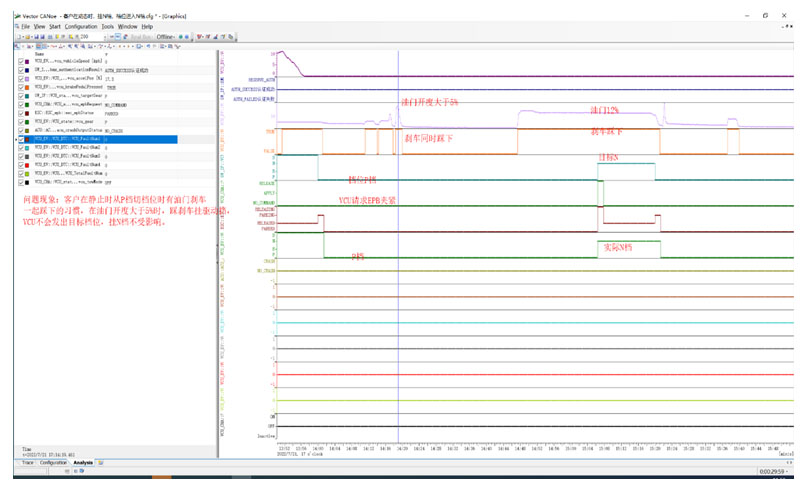
Task: Click the small icon right of the Analysis tab
Action: tap(98, 463)
